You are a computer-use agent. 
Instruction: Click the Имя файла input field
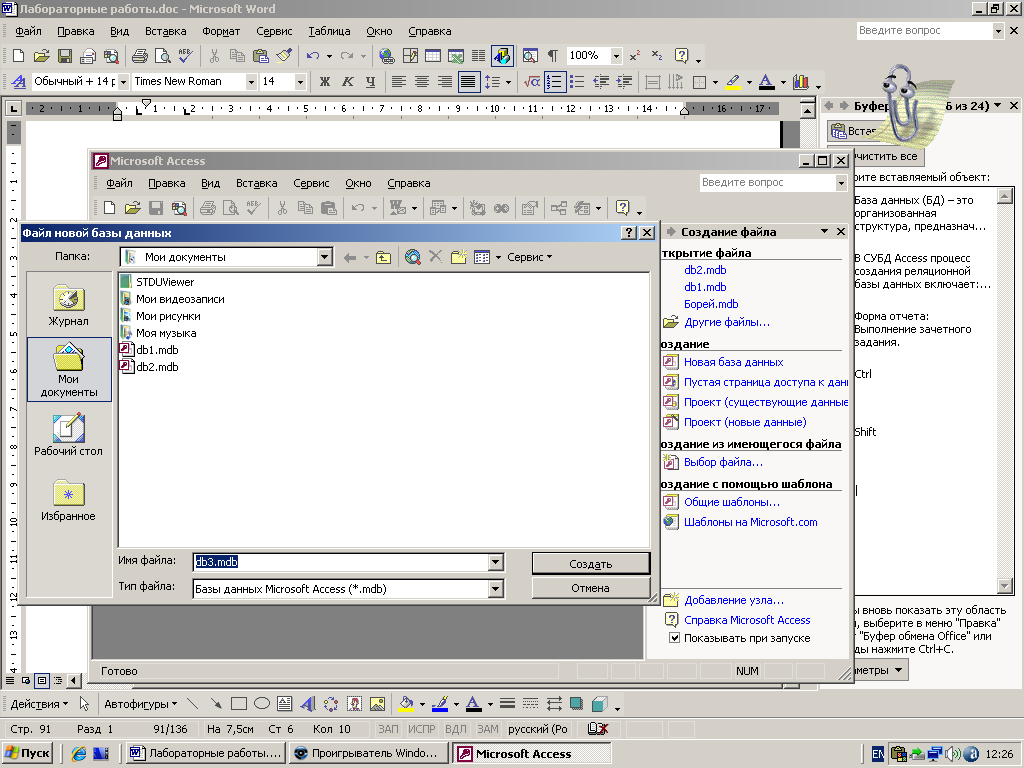(x=341, y=562)
